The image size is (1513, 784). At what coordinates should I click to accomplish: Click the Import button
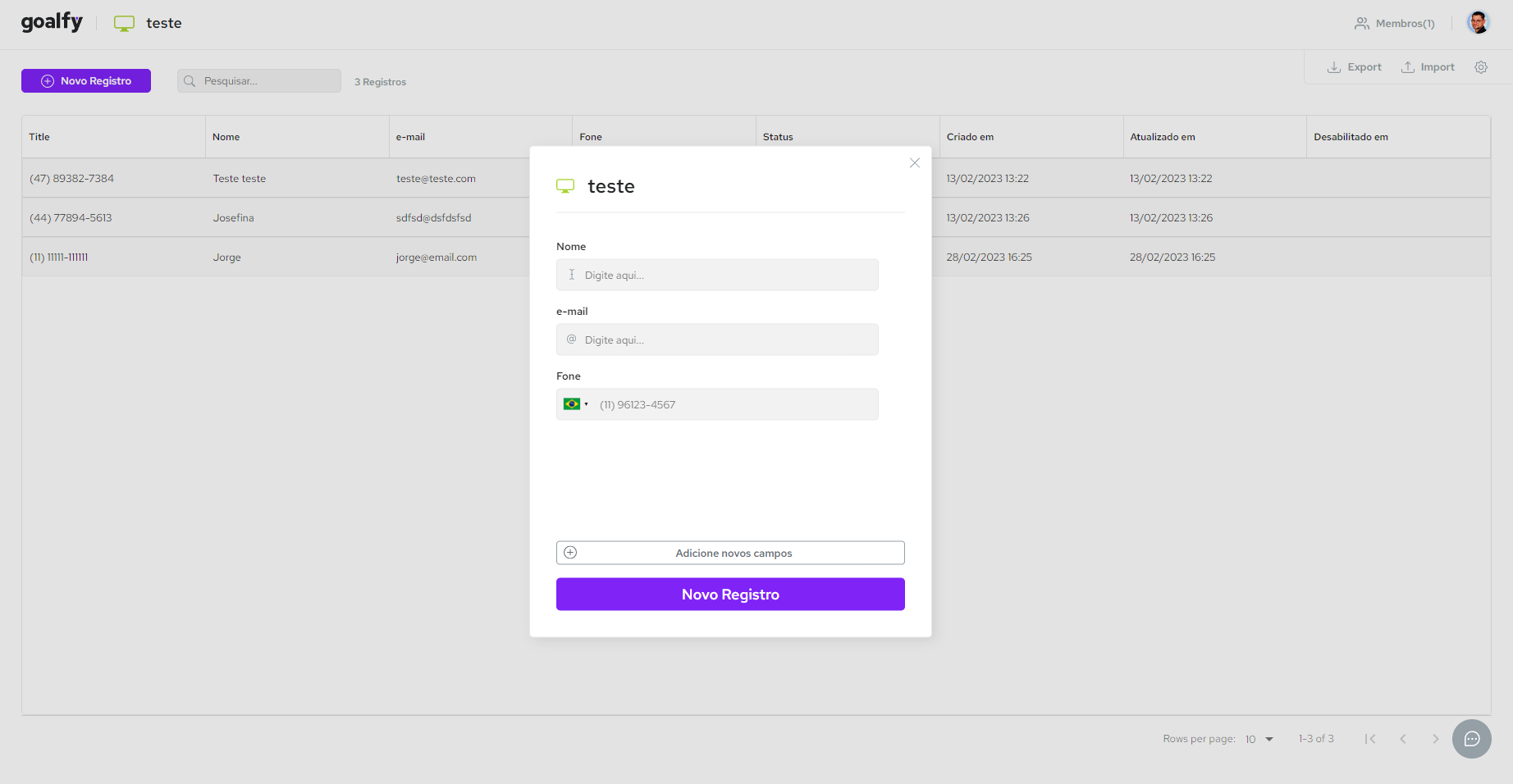[1428, 67]
